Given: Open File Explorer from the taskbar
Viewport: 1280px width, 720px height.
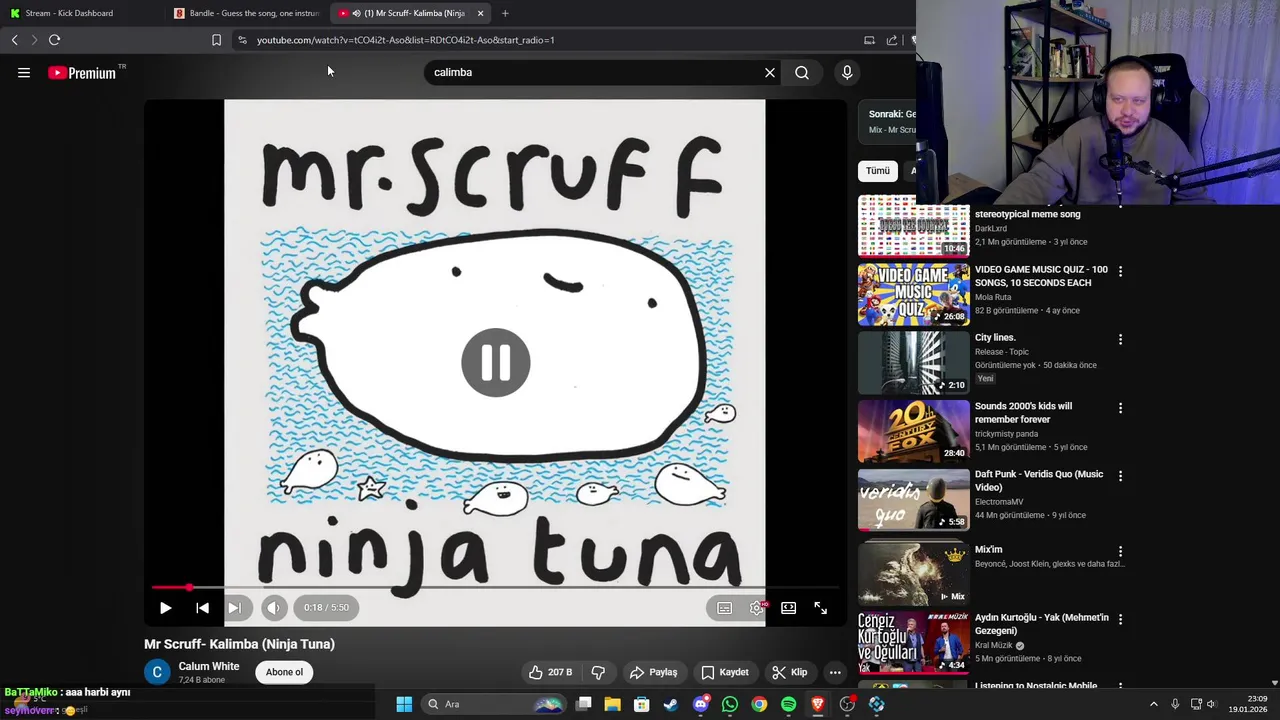Looking at the screenshot, I should [613, 704].
